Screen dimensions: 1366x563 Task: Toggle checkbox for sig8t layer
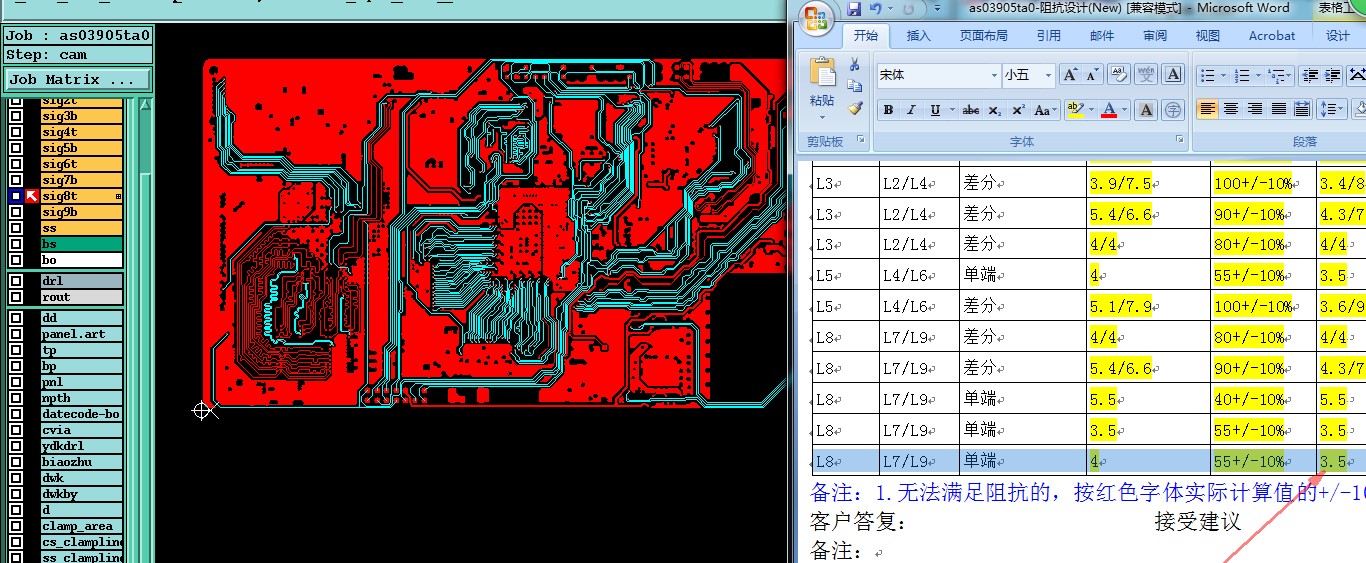16,196
